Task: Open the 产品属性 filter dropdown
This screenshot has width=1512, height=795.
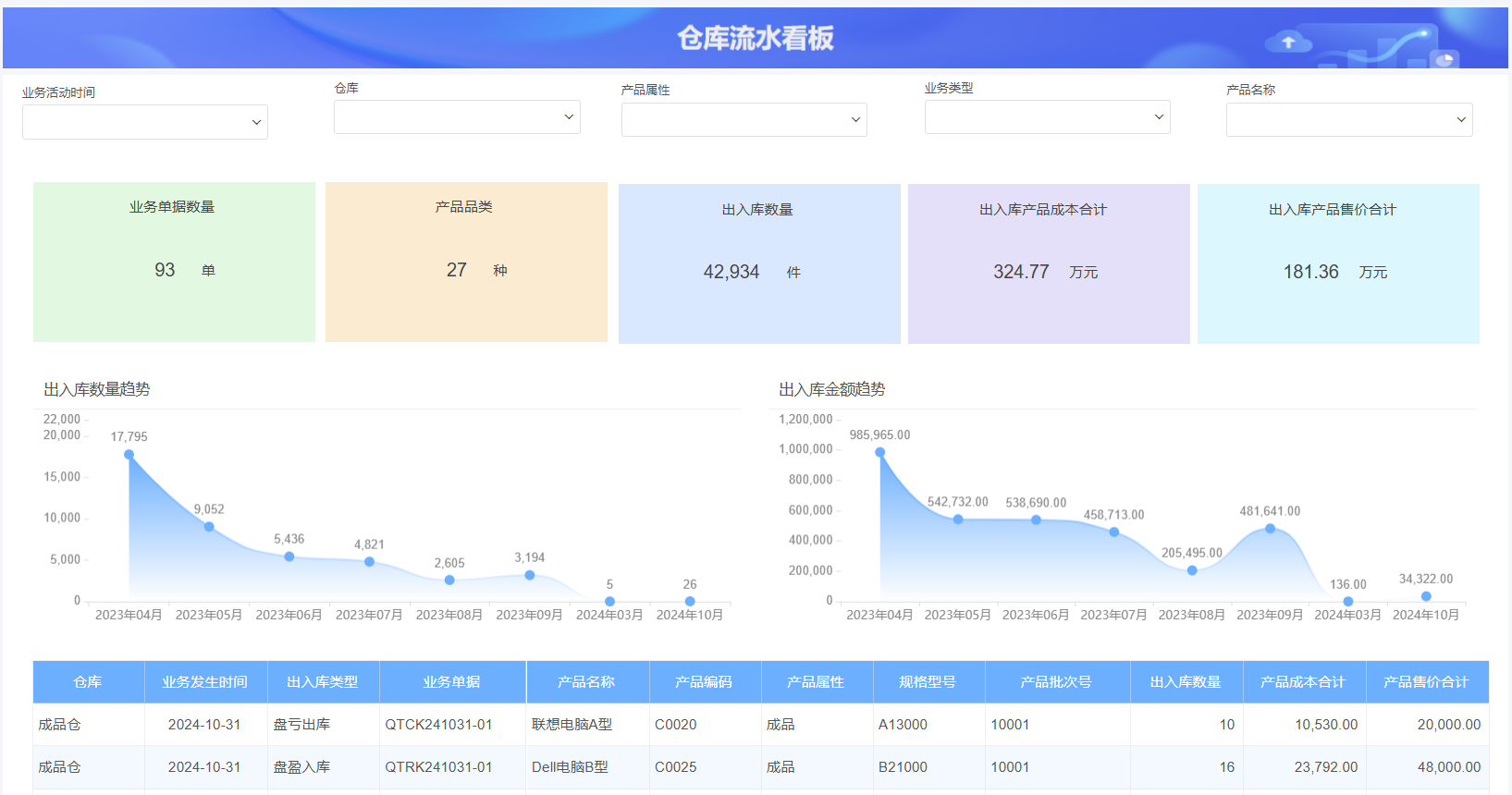Action: pyautogui.click(x=744, y=119)
